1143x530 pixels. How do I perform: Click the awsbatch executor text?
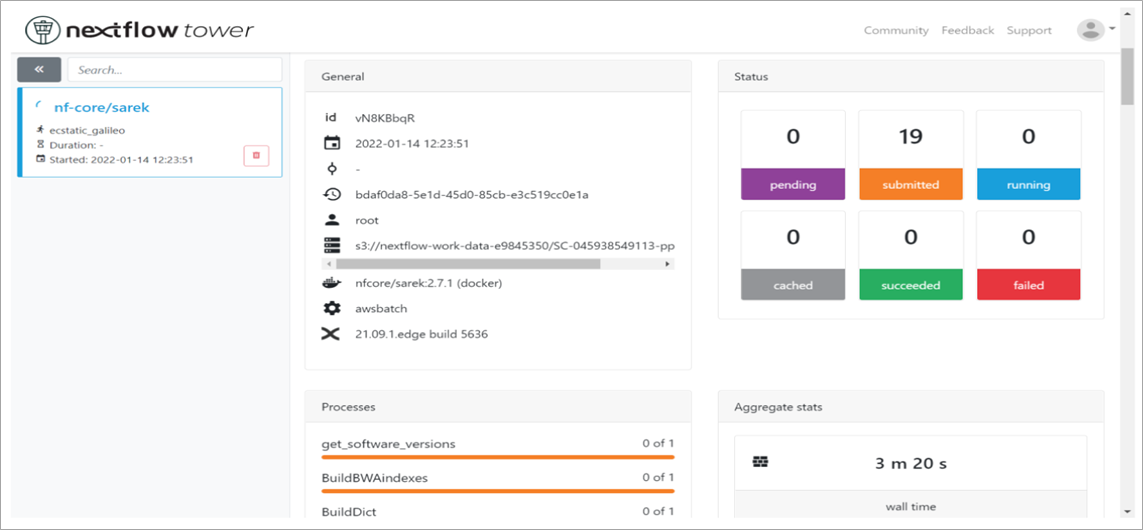(381, 309)
